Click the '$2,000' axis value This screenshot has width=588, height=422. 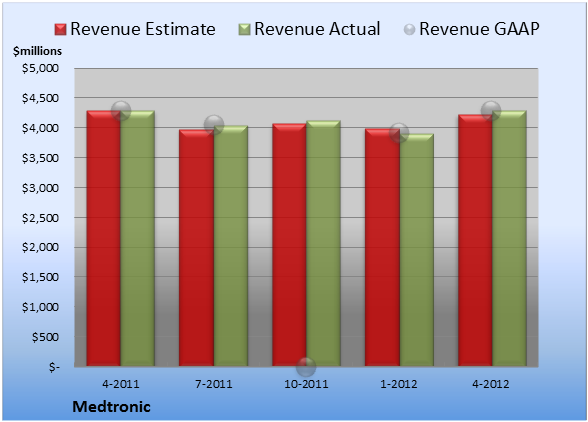40,247
